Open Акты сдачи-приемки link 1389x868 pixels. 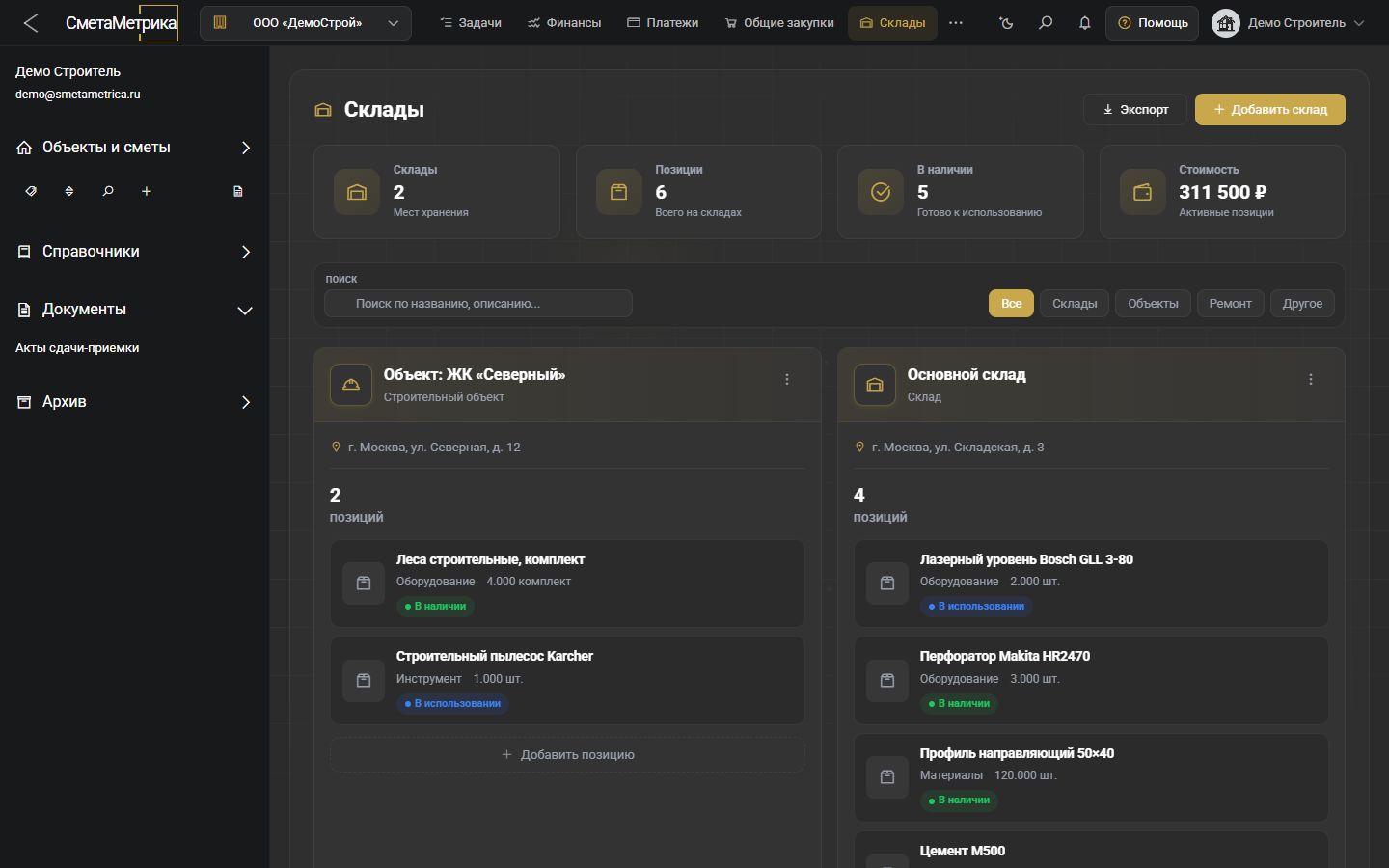tap(77, 348)
